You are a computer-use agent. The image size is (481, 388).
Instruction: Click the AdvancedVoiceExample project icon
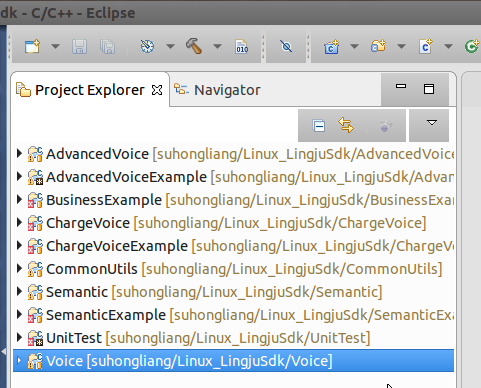35,177
